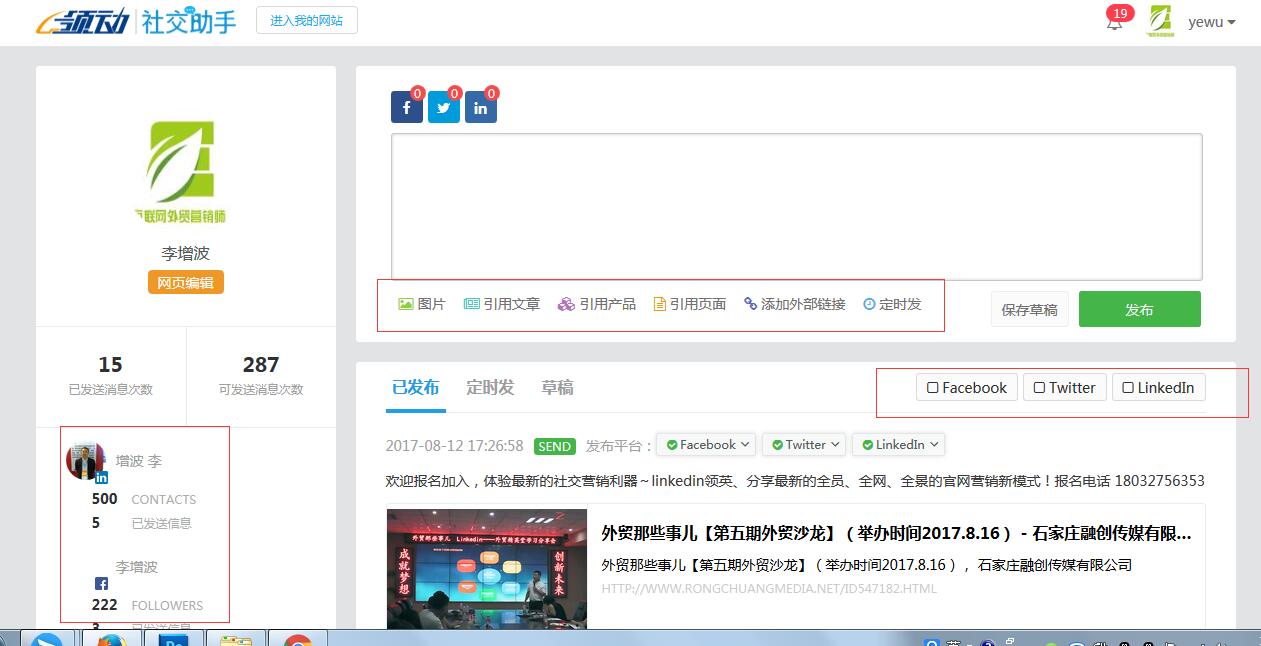
Task: Expand the LinkedIn dropdown on the post
Action: [x=899, y=445]
